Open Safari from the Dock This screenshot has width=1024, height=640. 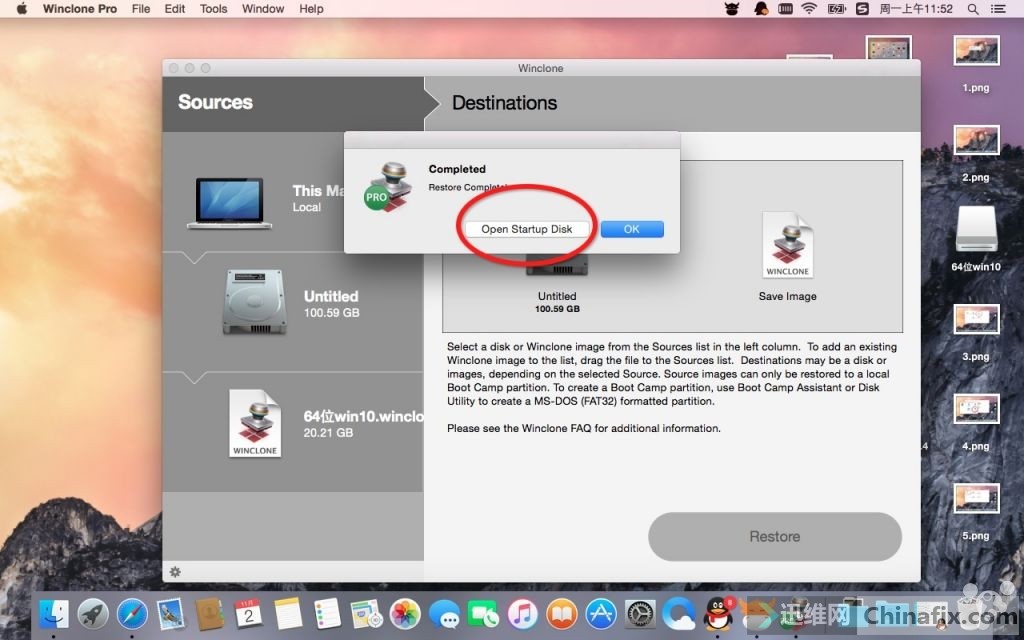(x=132, y=615)
